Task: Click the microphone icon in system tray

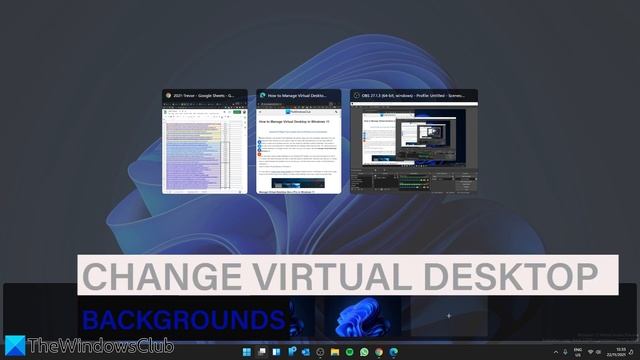Action: (565, 352)
